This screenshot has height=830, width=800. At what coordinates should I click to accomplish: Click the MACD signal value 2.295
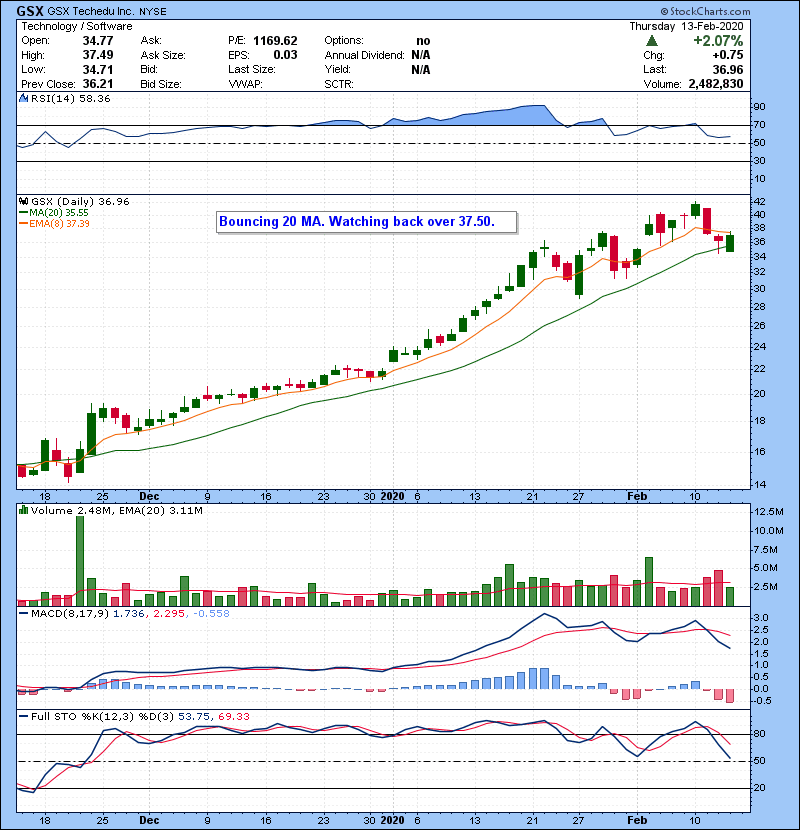pos(169,614)
